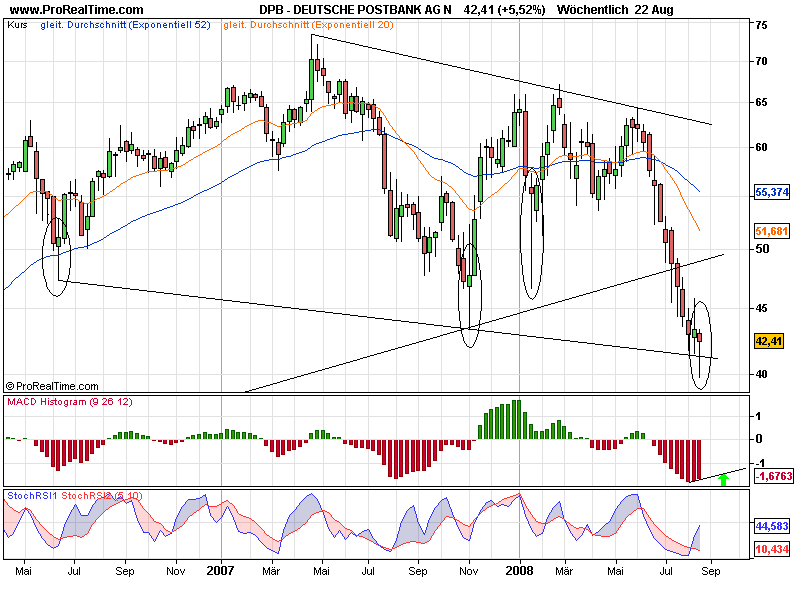Click the www.ProRealTime.com header link

click(77, 10)
